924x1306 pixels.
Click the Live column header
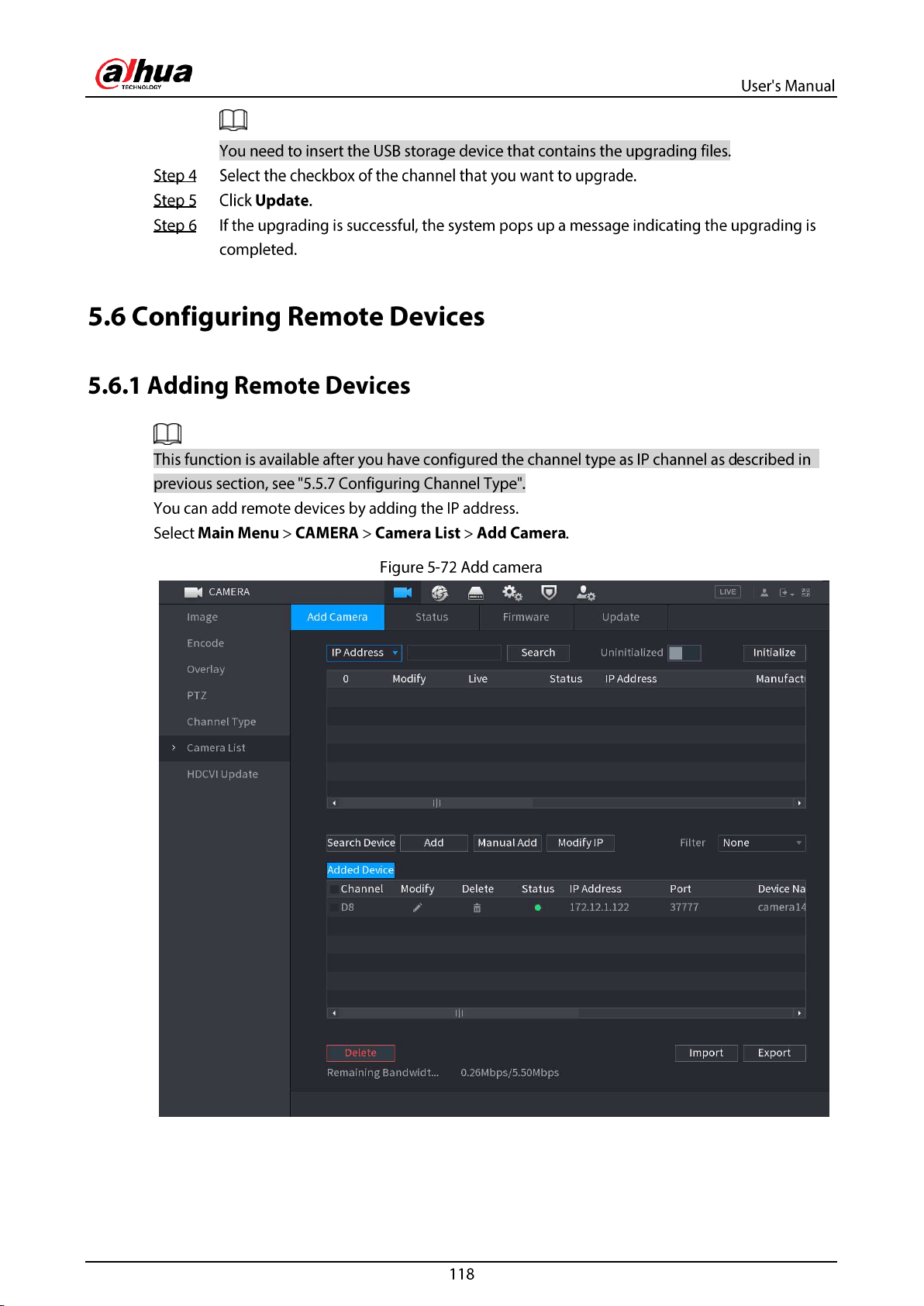click(x=478, y=679)
